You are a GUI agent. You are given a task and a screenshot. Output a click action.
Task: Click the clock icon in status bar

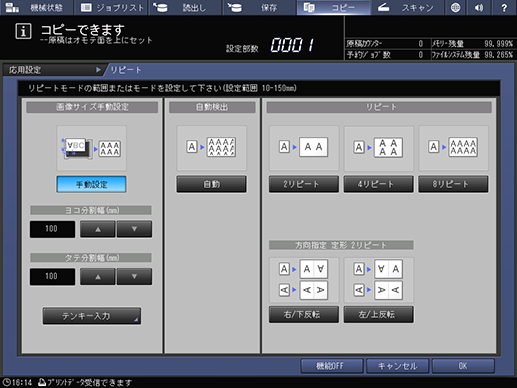[x=6, y=382]
